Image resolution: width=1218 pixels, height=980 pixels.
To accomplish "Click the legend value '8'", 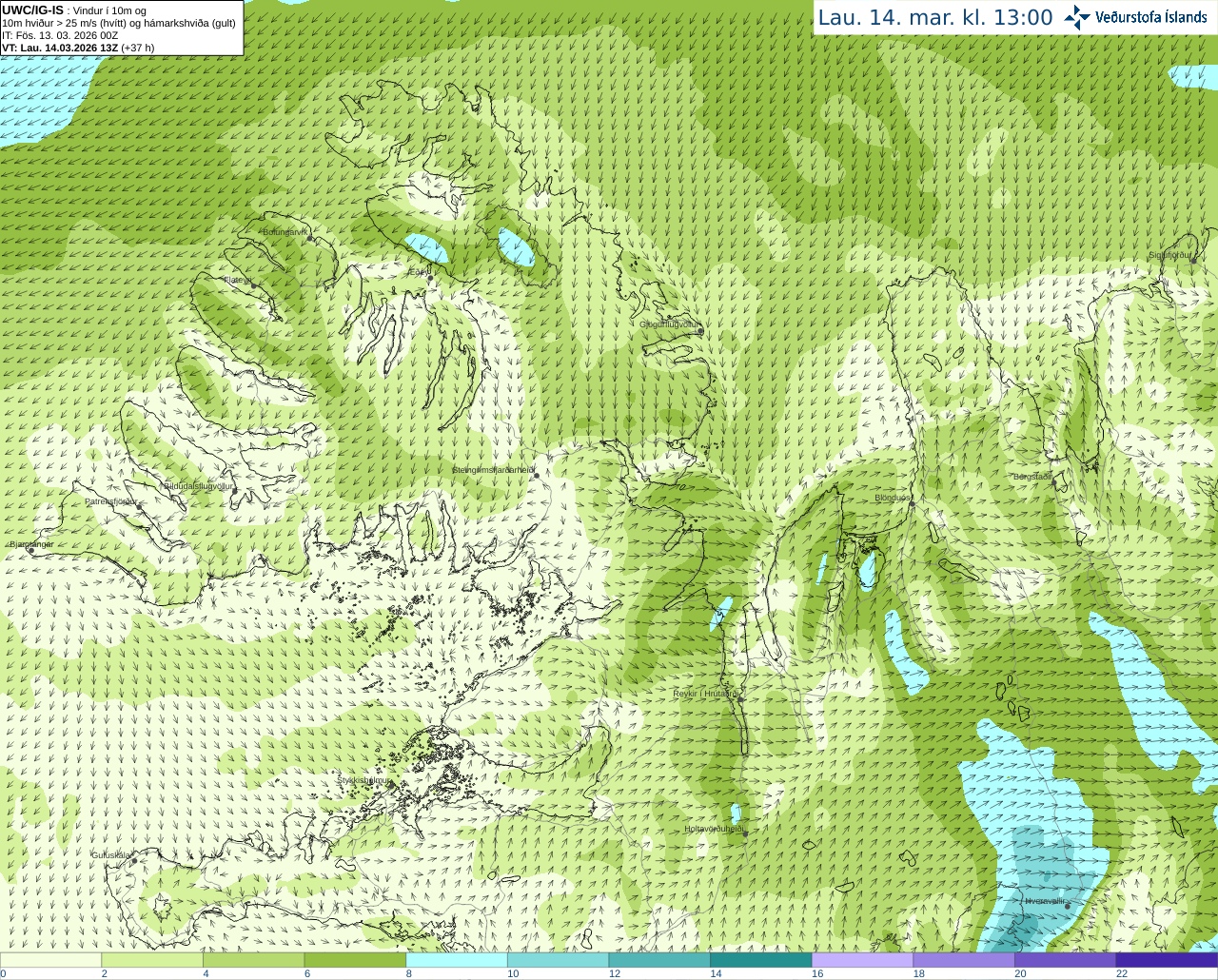I will pyautogui.click(x=408, y=973).
